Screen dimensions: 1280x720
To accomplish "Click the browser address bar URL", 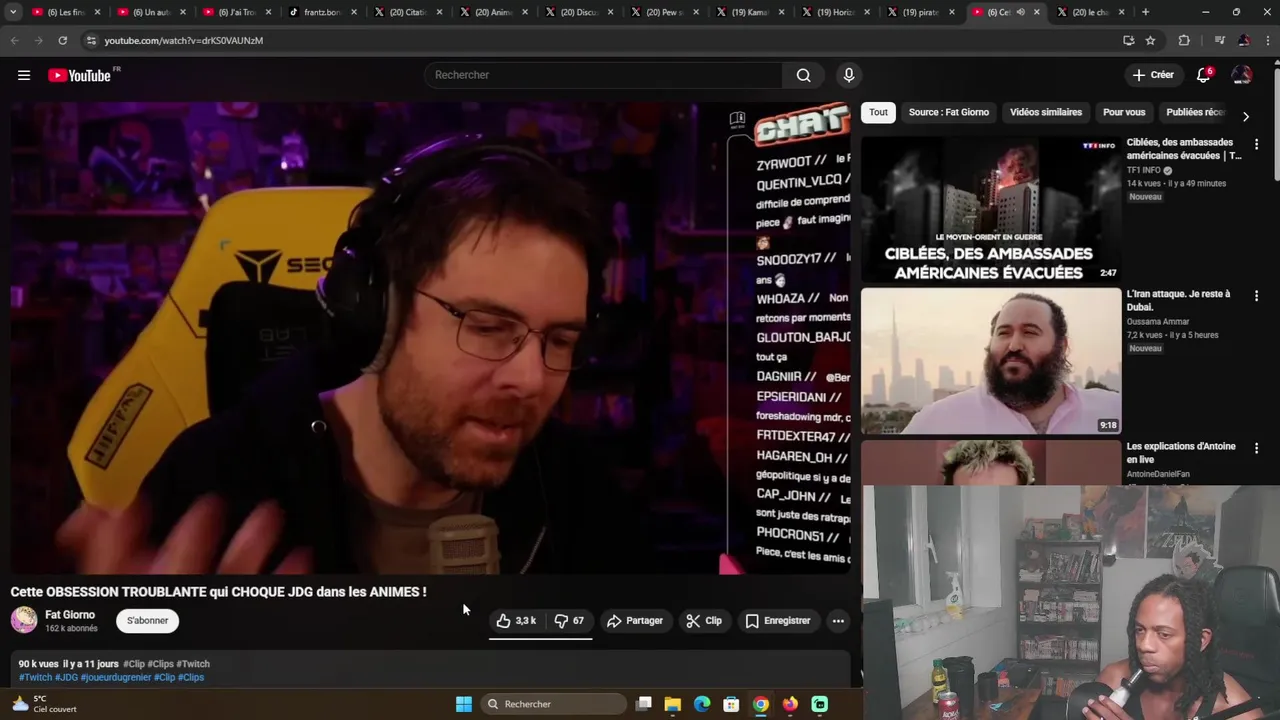I will click(184, 40).
